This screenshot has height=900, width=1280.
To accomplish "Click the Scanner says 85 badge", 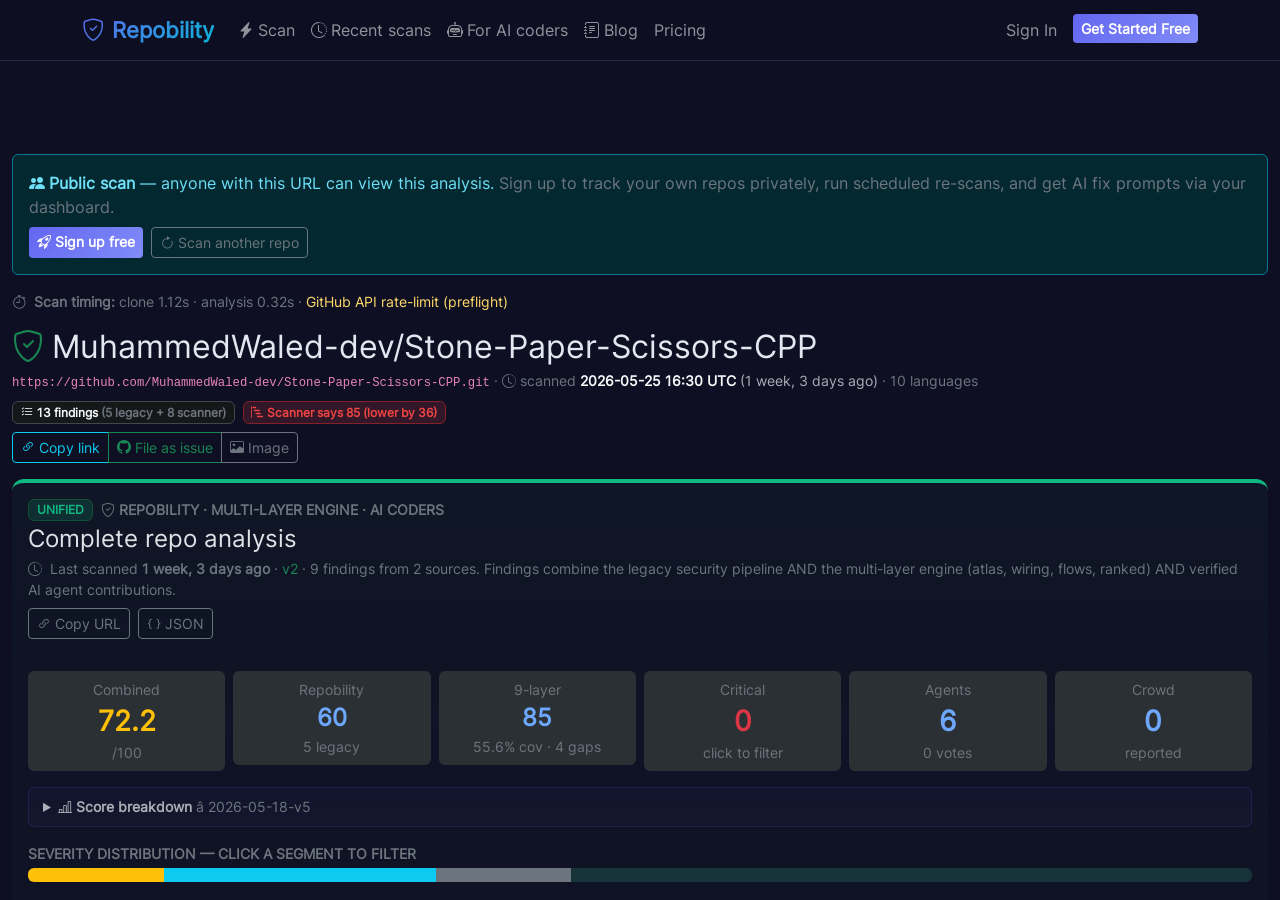I will click(x=344, y=412).
